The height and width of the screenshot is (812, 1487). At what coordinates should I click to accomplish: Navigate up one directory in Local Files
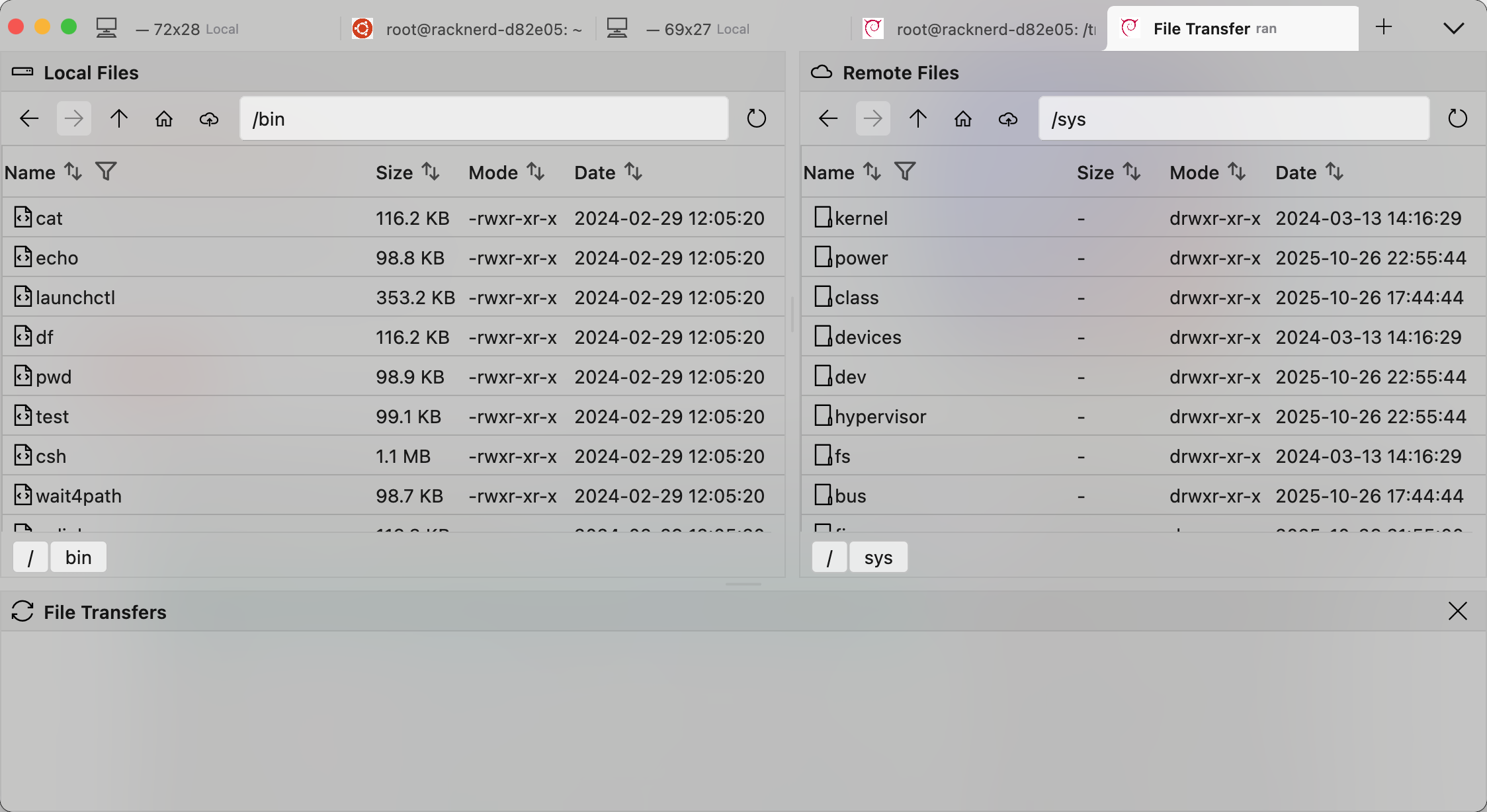[x=118, y=118]
